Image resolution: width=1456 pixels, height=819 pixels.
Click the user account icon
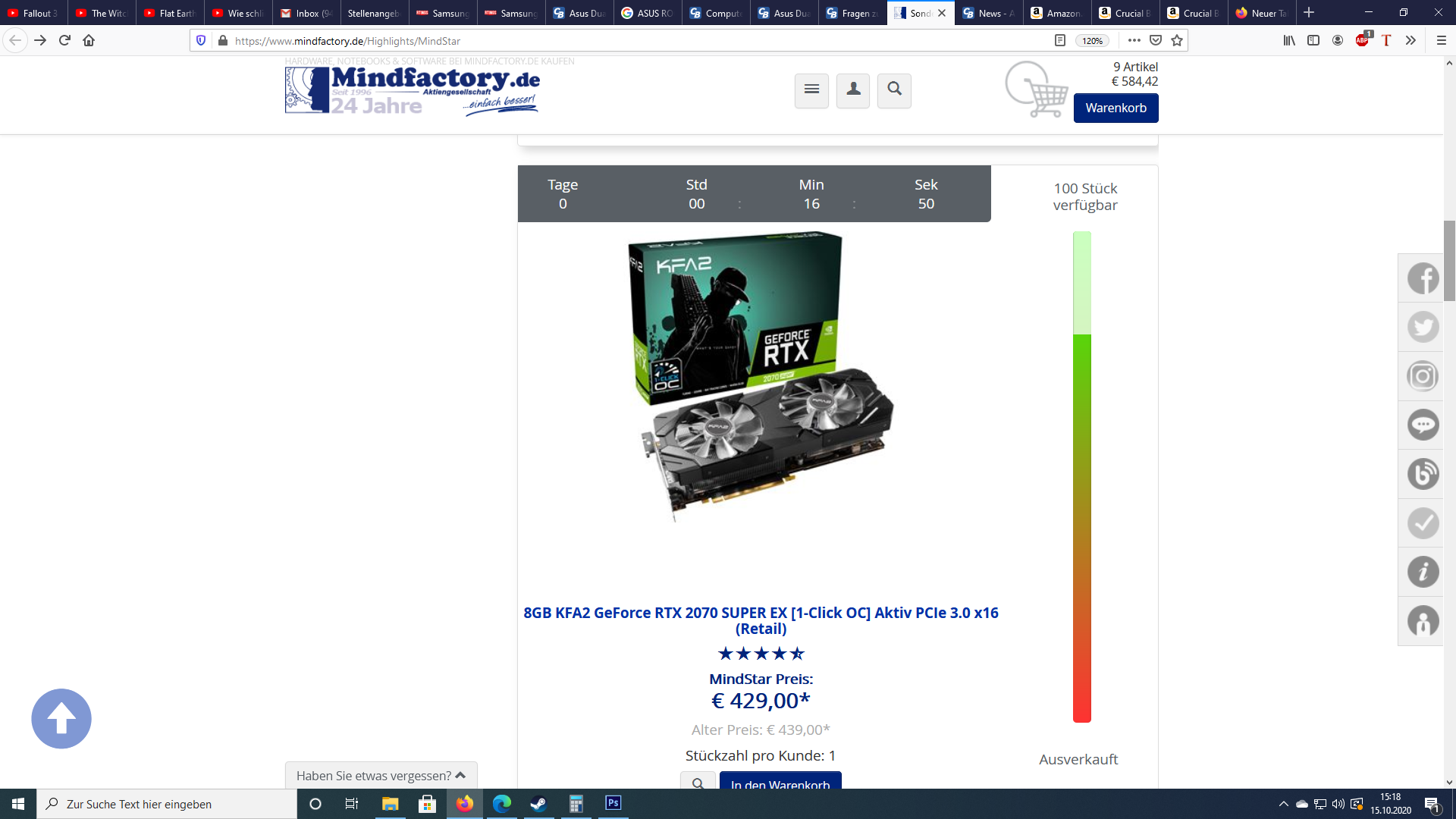click(x=853, y=90)
